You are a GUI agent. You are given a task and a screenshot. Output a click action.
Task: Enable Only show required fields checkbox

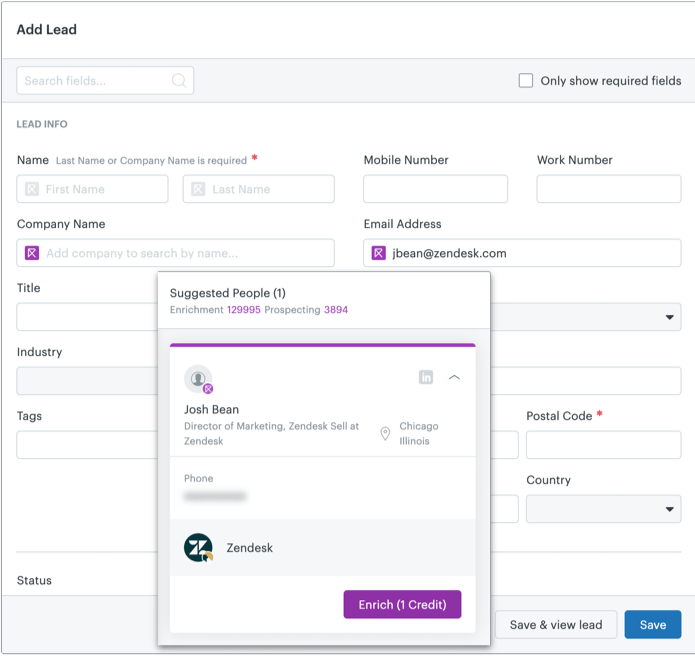tap(526, 81)
